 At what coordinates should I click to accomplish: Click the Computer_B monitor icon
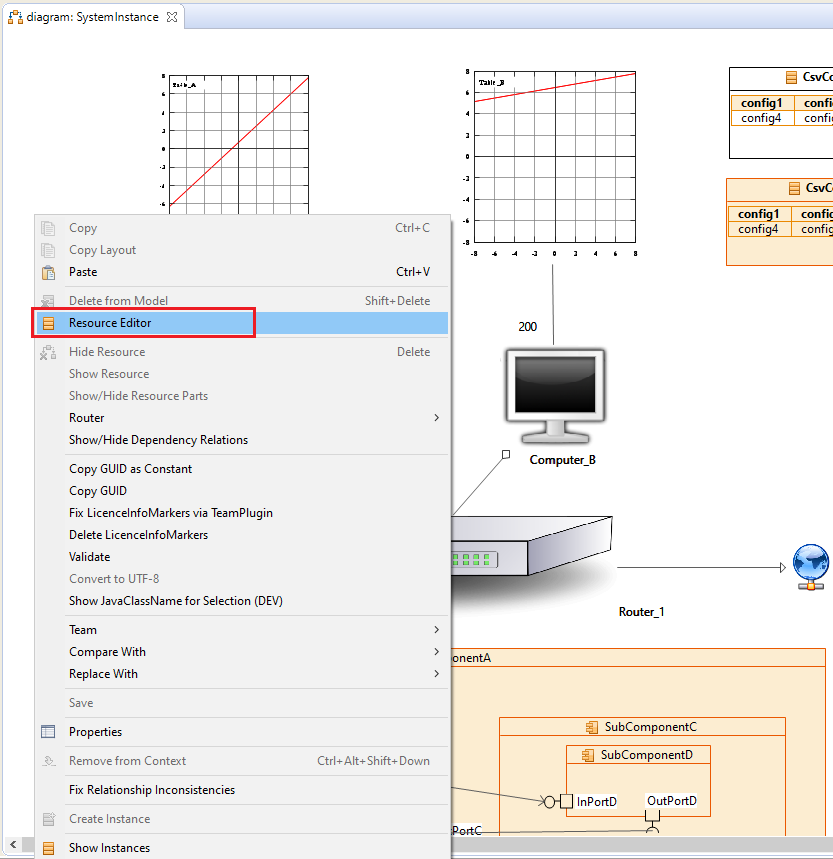553,394
